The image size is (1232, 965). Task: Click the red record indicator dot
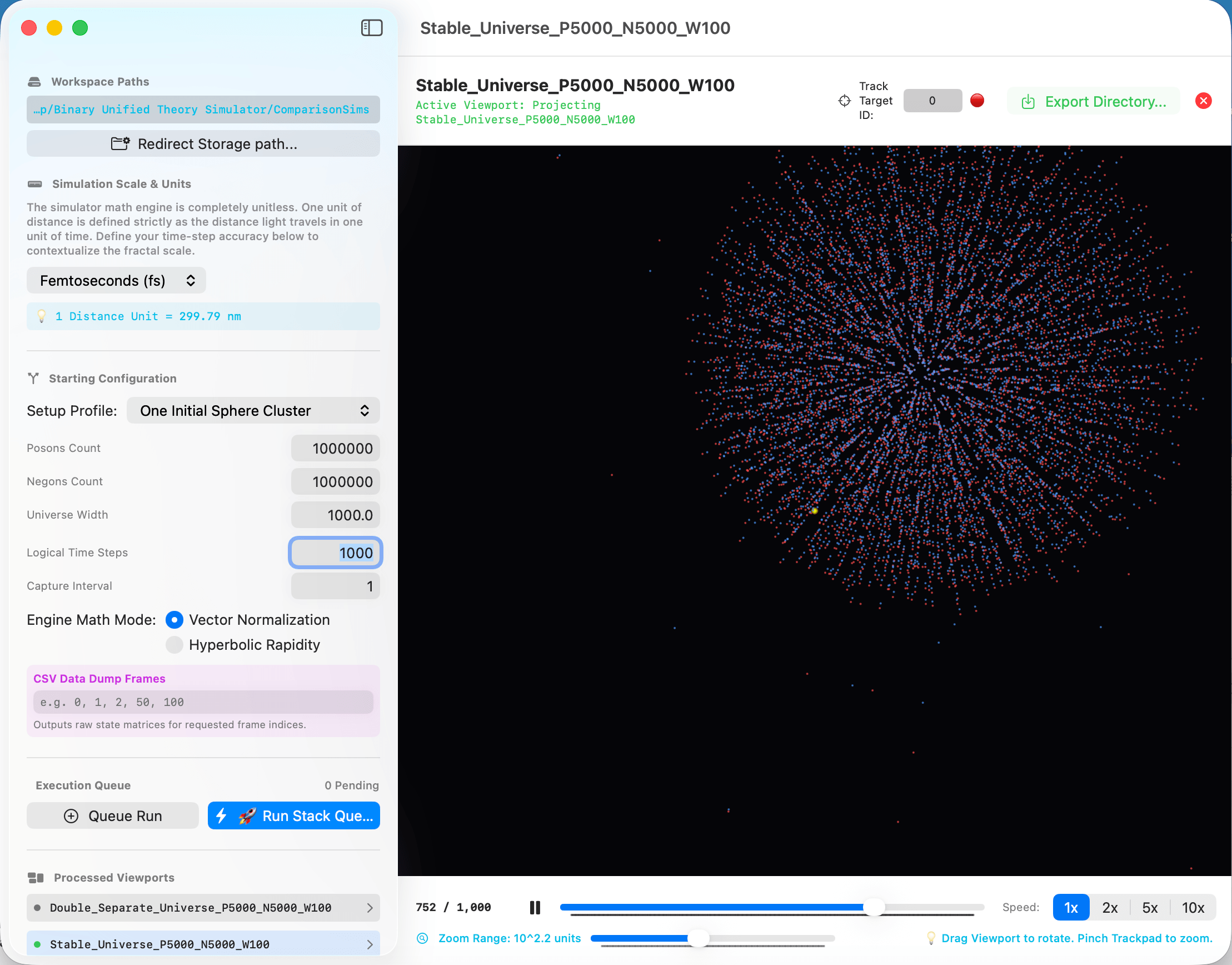977,101
